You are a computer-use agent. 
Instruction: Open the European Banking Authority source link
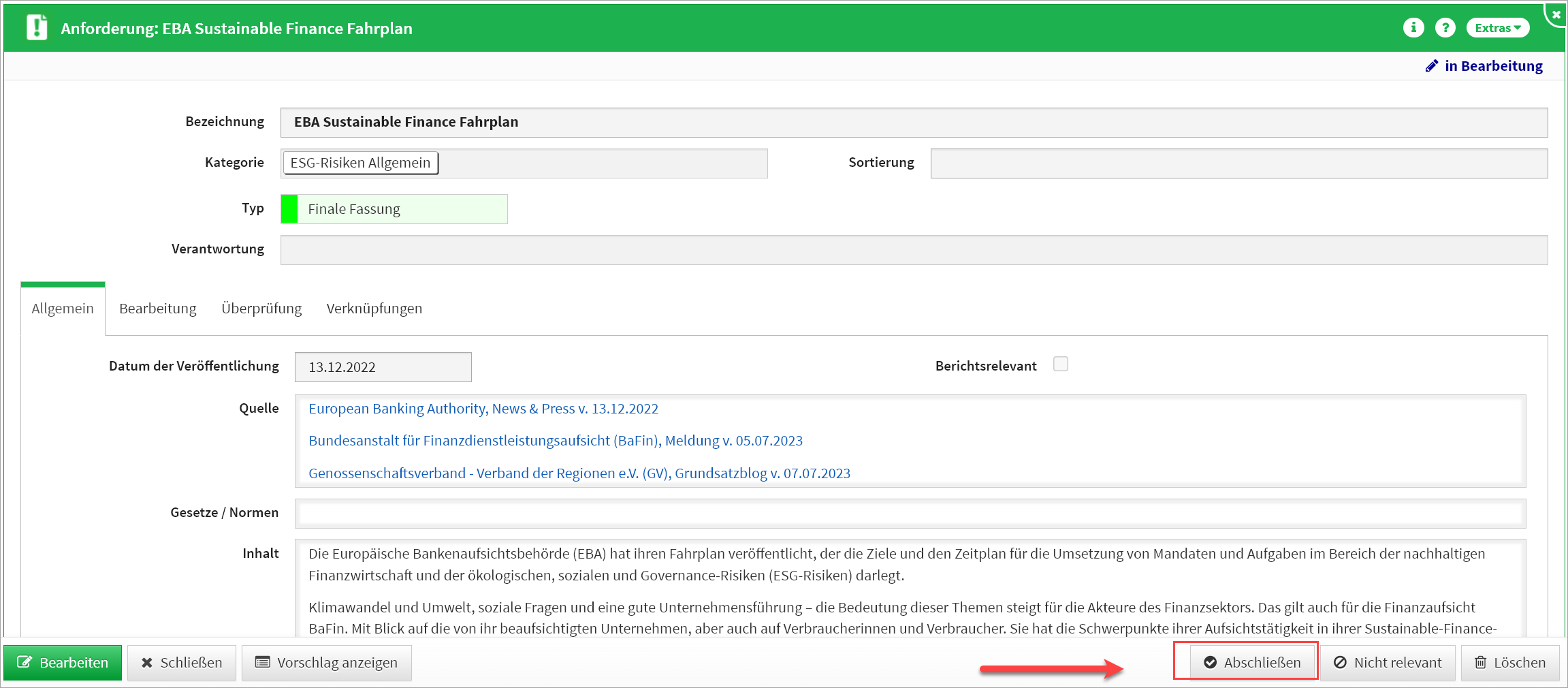click(483, 409)
